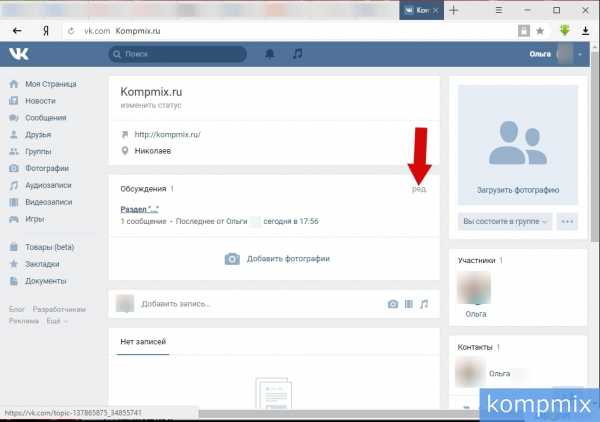The image size is (600, 422).
Task: Click Разработчикам footer link
Action: point(59,309)
